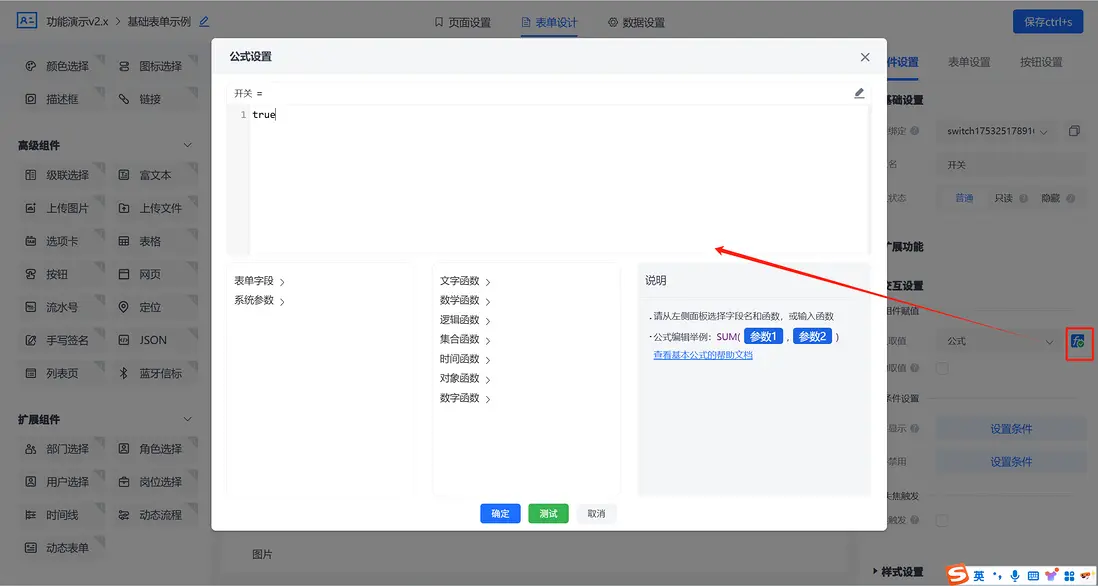Click the 上传文件 folder upload icon
The width and height of the screenshot is (1098, 586).
click(x=124, y=208)
